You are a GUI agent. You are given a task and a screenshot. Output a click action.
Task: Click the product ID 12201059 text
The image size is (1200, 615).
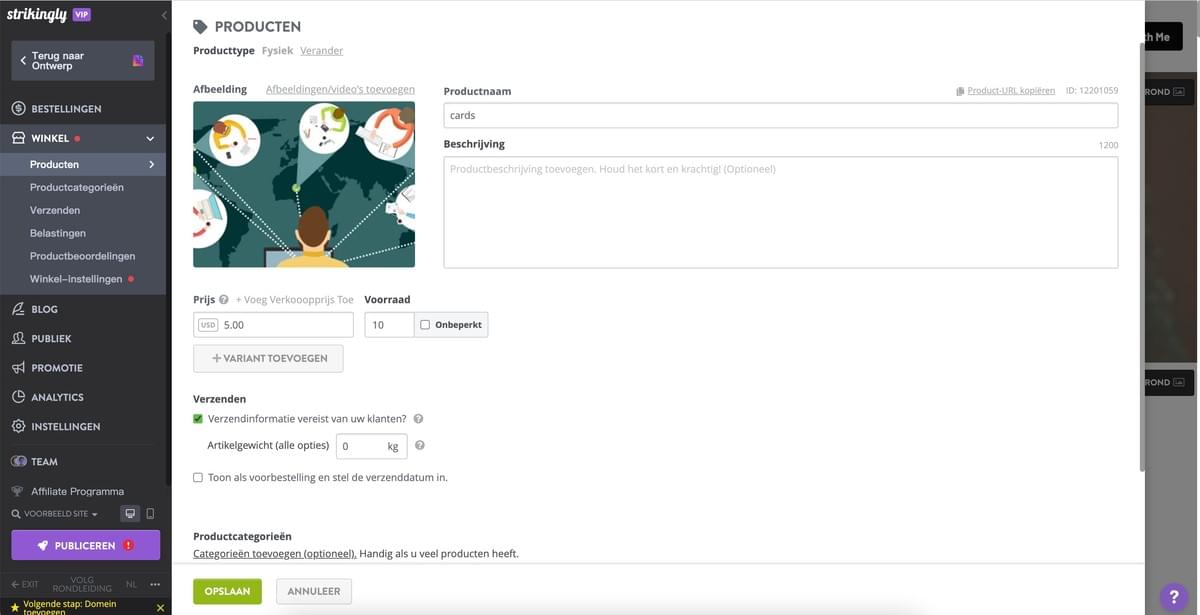pyautogui.click(x=1092, y=91)
